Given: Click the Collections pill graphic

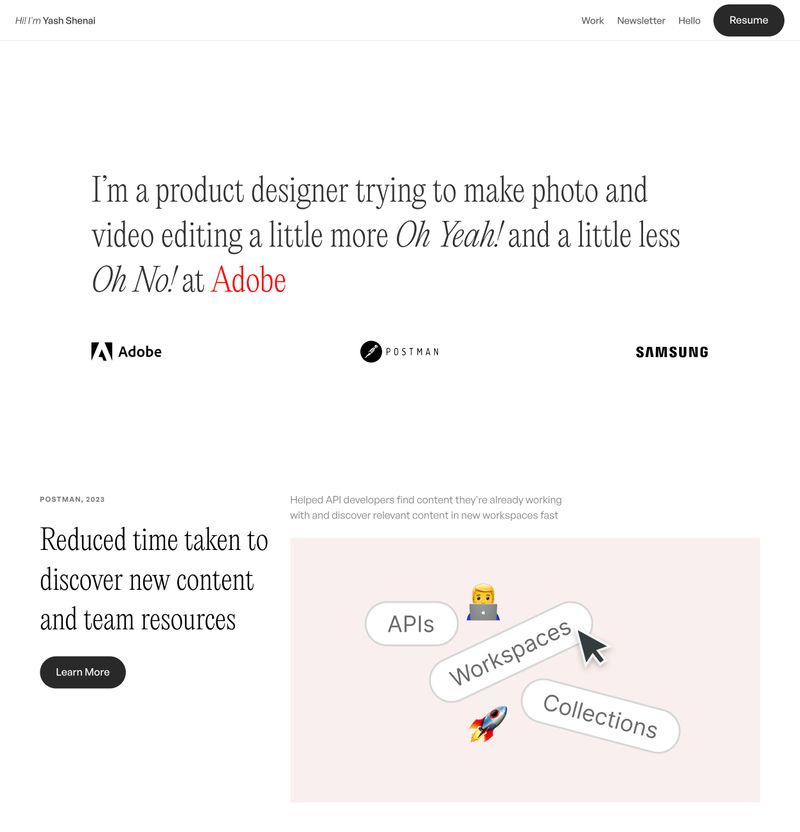Looking at the screenshot, I should pyautogui.click(x=601, y=716).
